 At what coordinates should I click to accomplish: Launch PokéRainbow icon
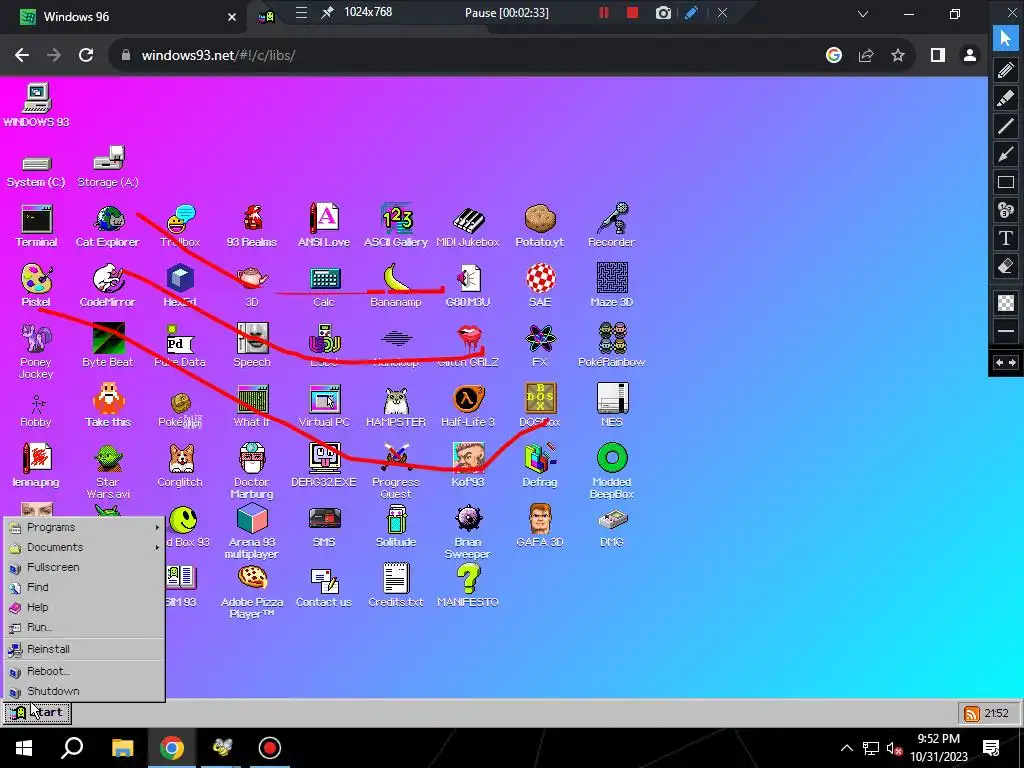(x=611, y=345)
